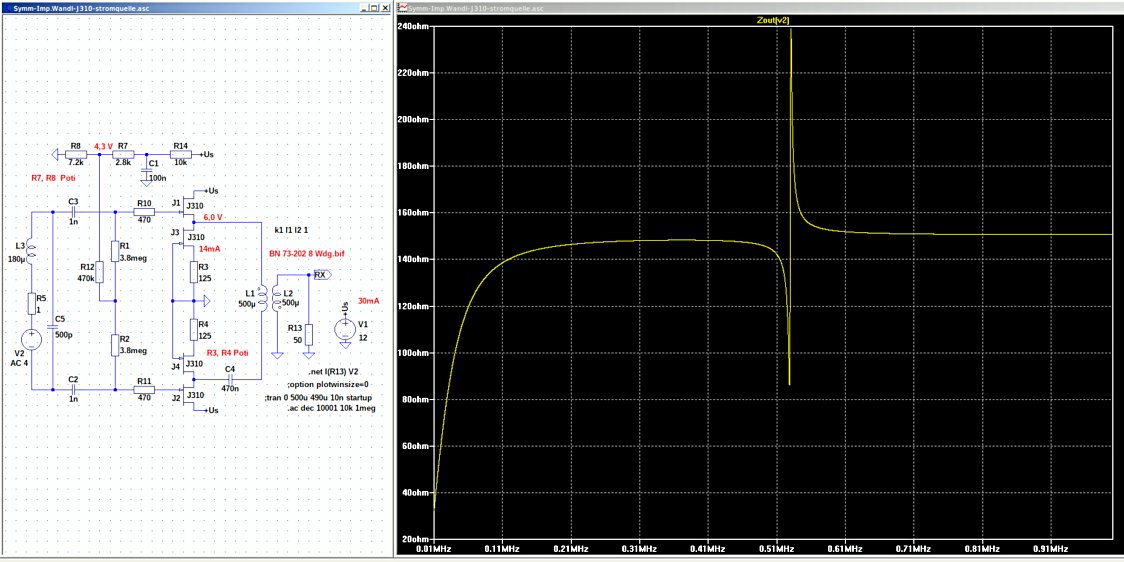Click the 240ohm vertical axis label
The width and height of the screenshot is (1124, 562).
click(x=414, y=26)
